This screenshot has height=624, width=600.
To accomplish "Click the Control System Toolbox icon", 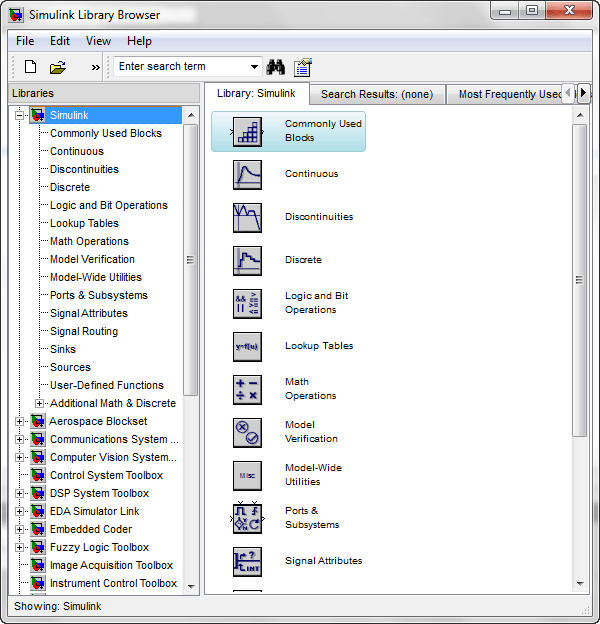I will 38,475.
